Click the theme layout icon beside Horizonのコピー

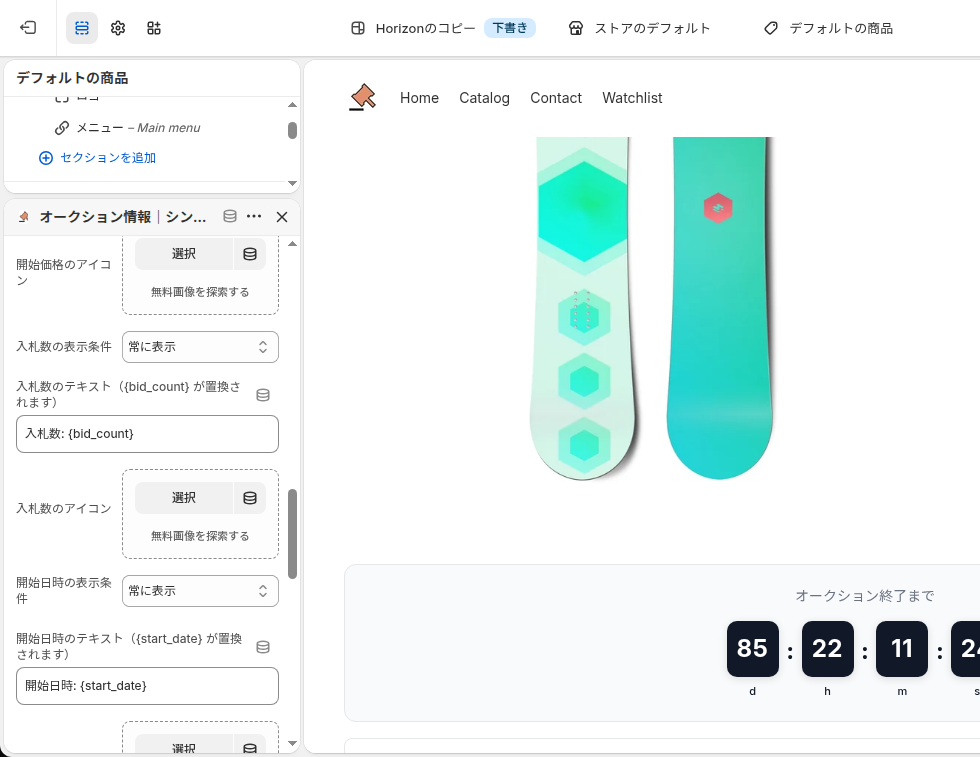[358, 28]
